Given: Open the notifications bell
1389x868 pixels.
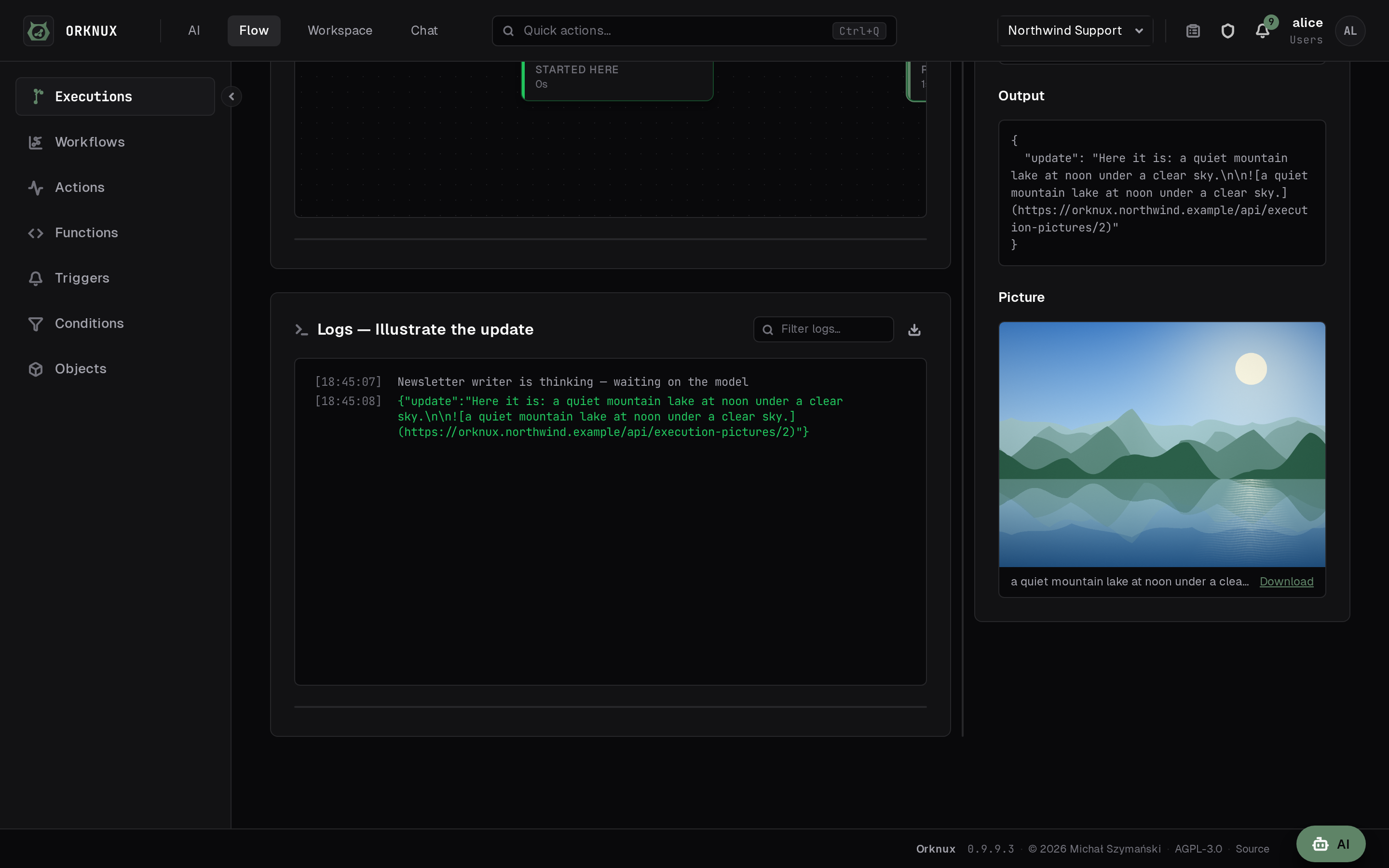Looking at the screenshot, I should (x=1262, y=30).
